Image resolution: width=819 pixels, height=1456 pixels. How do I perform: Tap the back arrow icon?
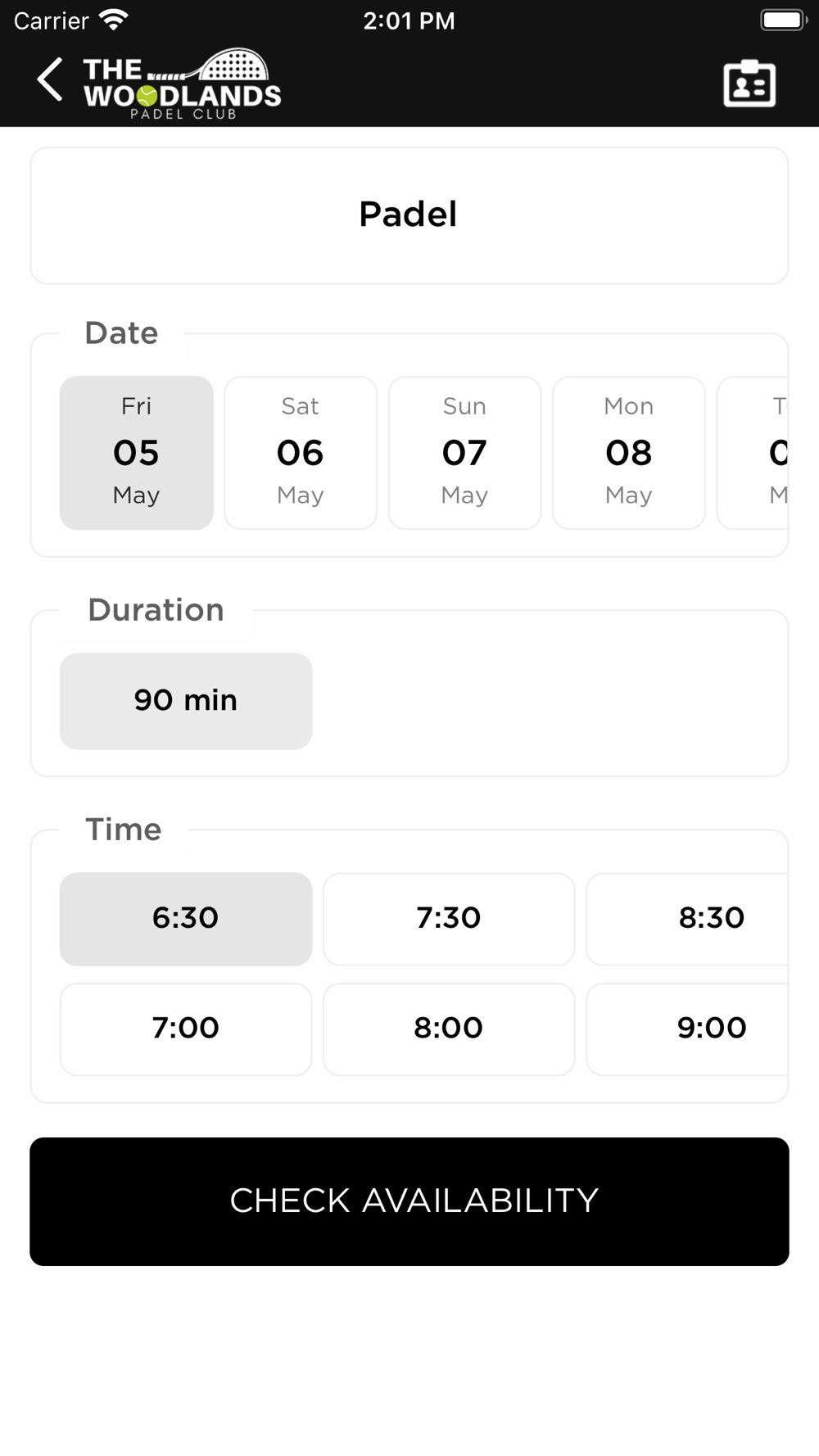[50, 79]
